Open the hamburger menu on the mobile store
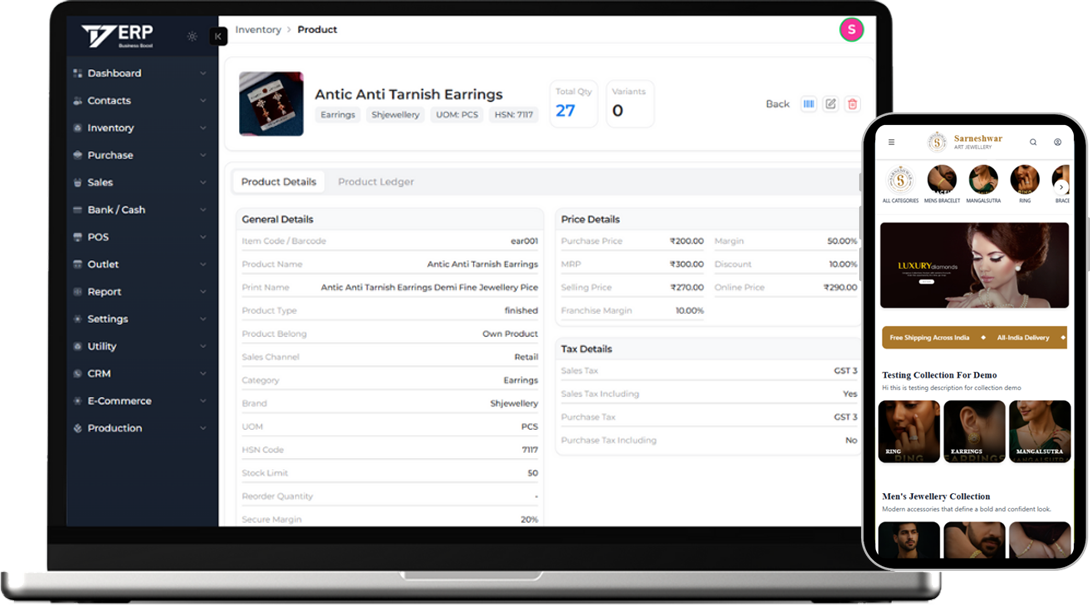 pyautogui.click(x=891, y=142)
